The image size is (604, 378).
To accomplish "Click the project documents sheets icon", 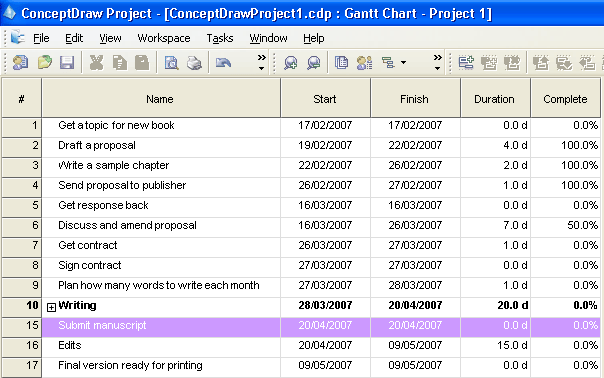I will [x=341, y=62].
